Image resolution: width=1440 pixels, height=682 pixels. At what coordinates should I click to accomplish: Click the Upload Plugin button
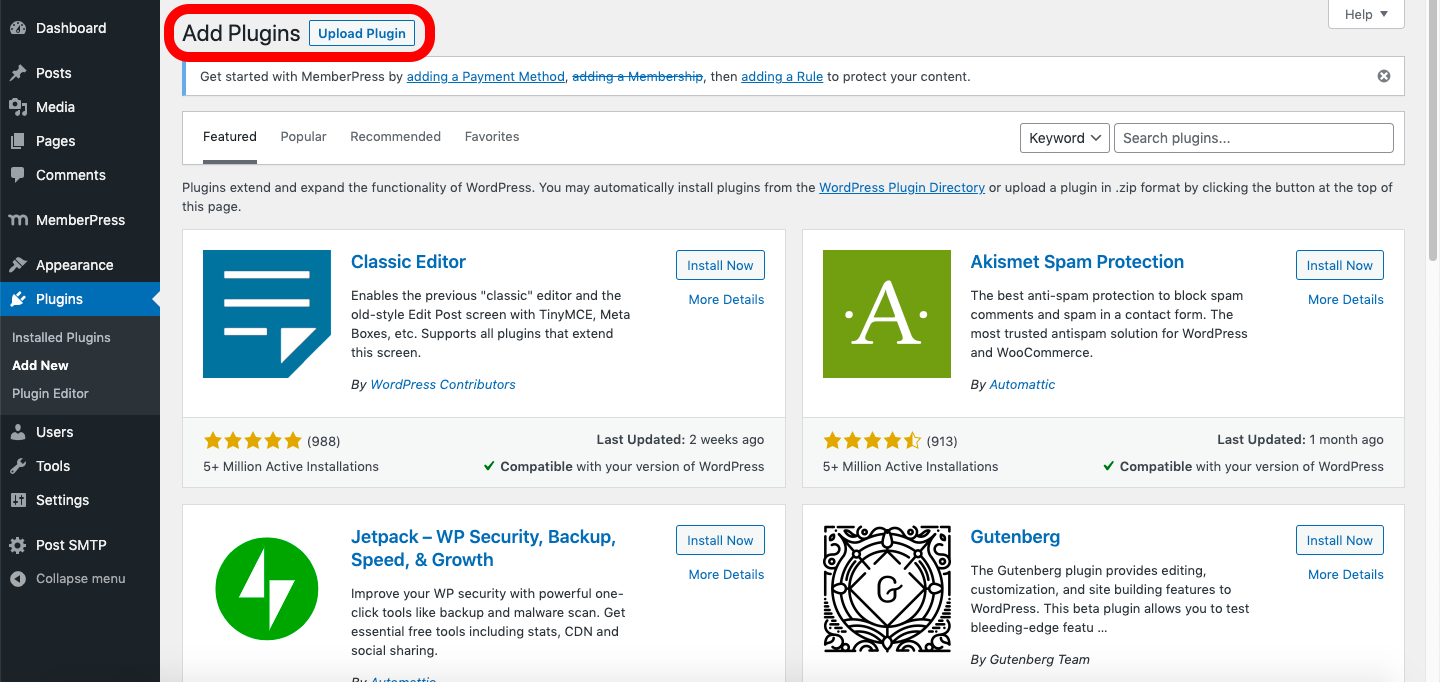(x=362, y=33)
